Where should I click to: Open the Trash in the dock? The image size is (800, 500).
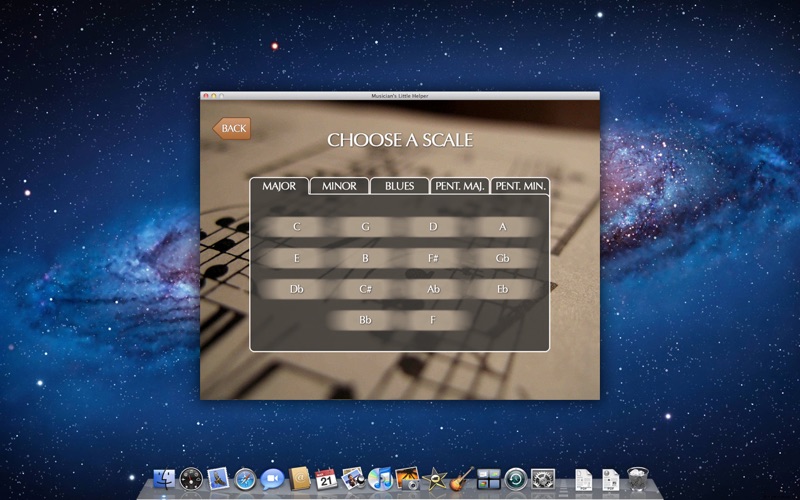tap(638, 480)
